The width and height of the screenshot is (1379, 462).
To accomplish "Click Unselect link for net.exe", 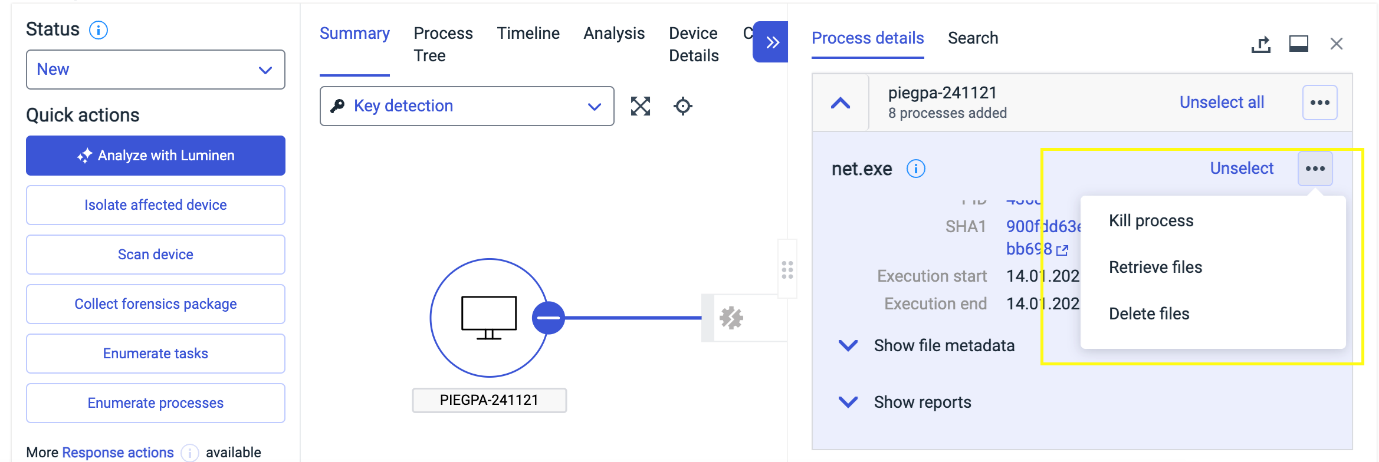I will [x=1242, y=168].
